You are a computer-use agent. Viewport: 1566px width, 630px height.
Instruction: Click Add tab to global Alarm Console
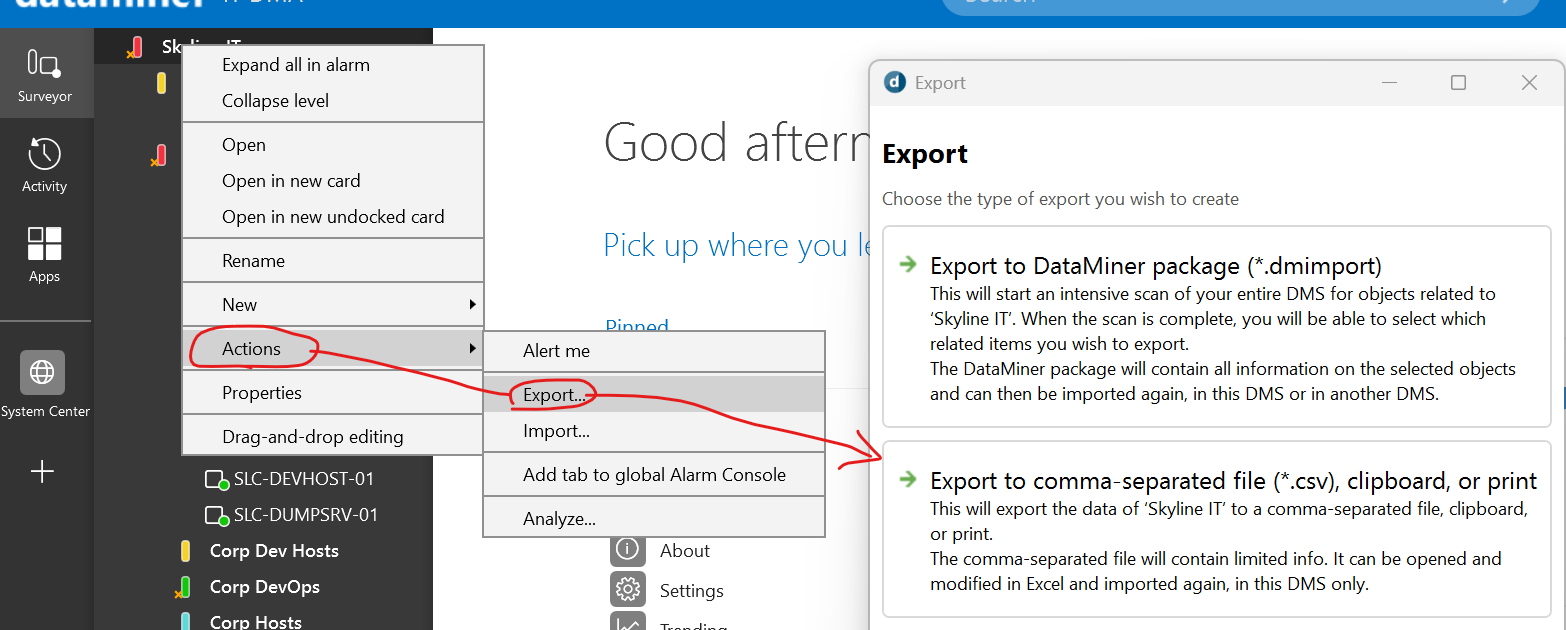point(654,475)
